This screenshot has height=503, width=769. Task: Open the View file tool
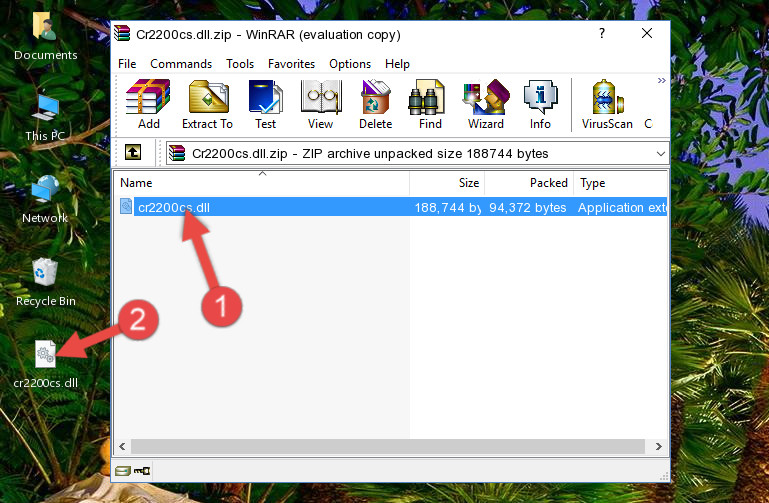coord(321,104)
